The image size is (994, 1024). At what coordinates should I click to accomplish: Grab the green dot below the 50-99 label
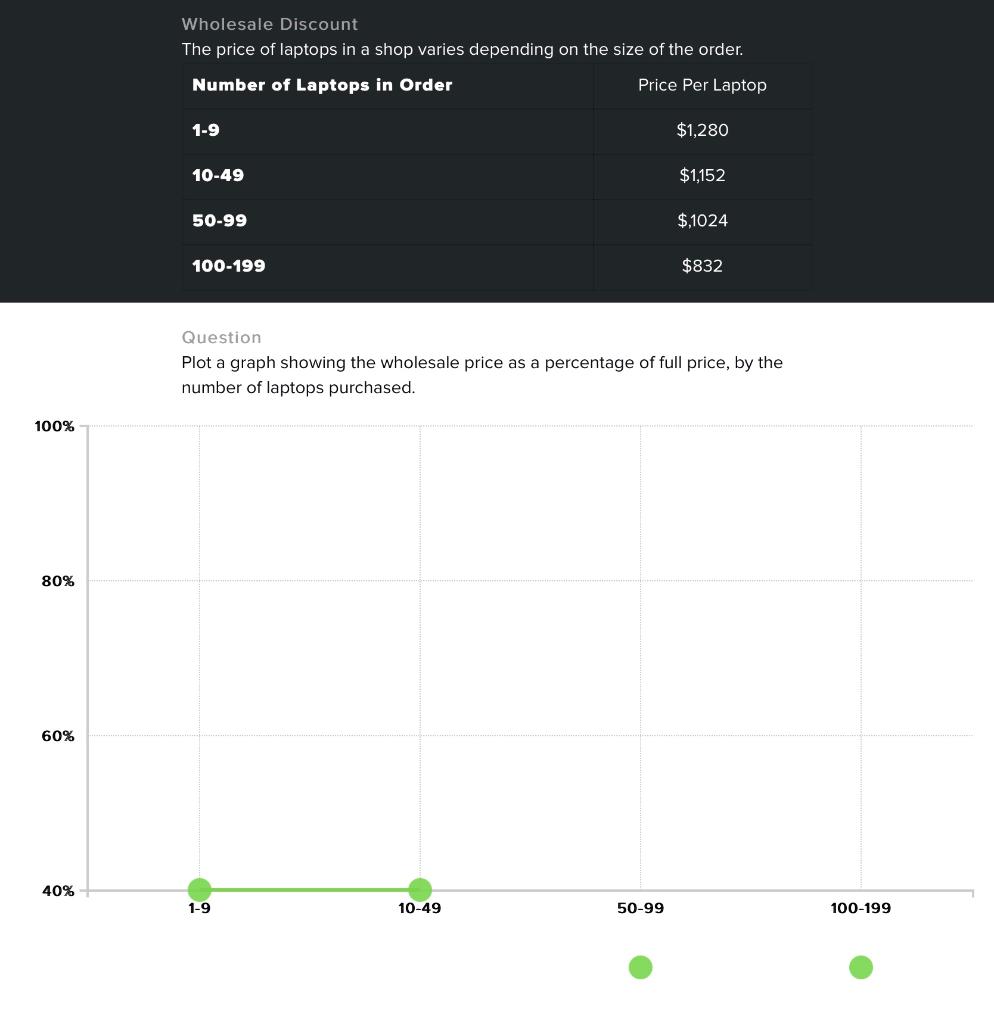click(640, 967)
